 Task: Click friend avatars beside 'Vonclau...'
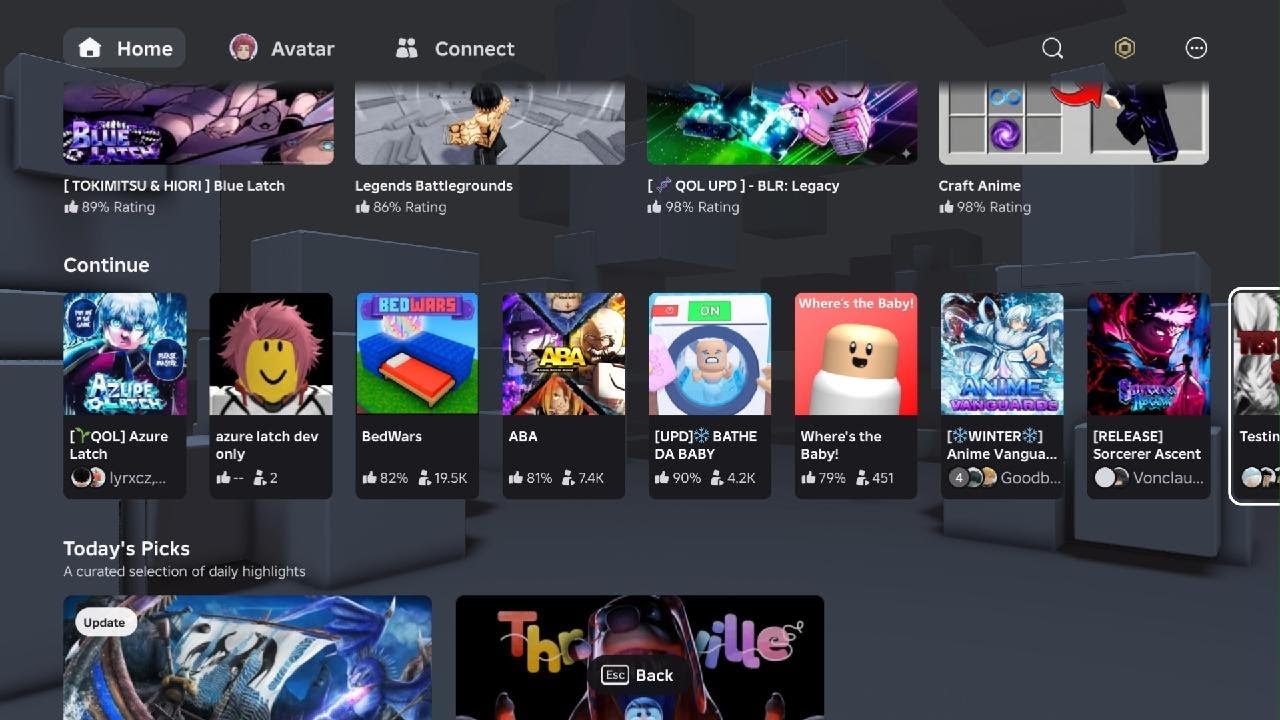(1111, 478)
